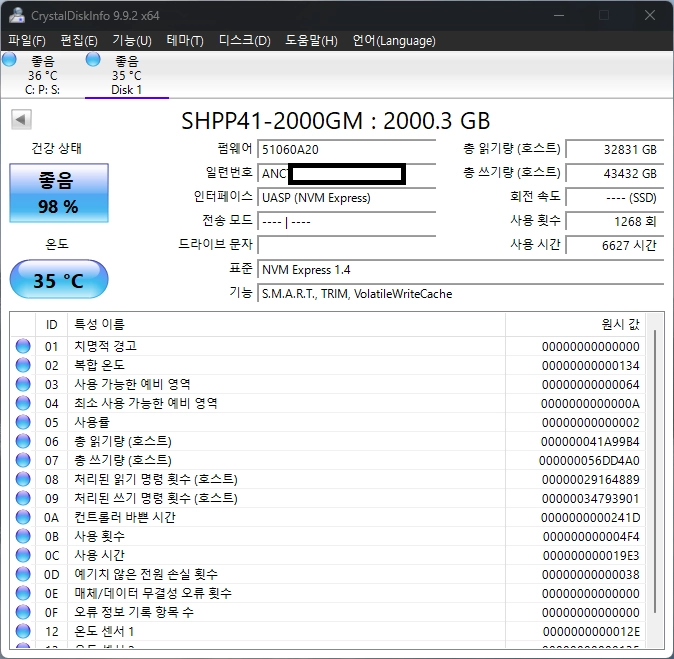
Task: Select 오류 정보 기록 항목 수 row
Action: click(328, 612)
